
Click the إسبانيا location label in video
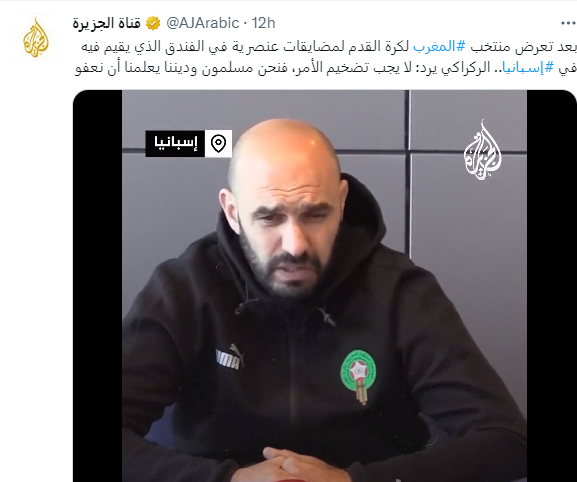pos(175,143)
